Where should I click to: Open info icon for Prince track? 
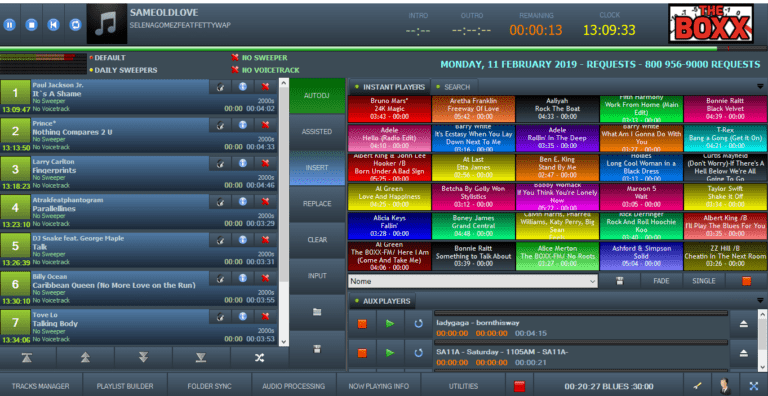(x=242, y=125)
